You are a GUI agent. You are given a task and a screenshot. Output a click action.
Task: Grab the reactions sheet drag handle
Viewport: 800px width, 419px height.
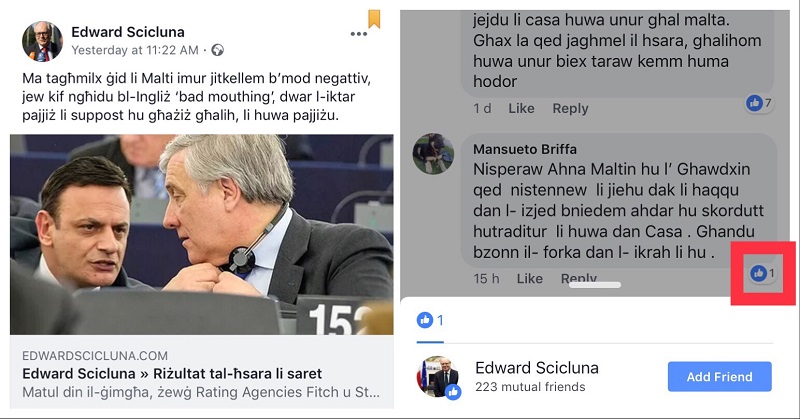tap(595, 285)
